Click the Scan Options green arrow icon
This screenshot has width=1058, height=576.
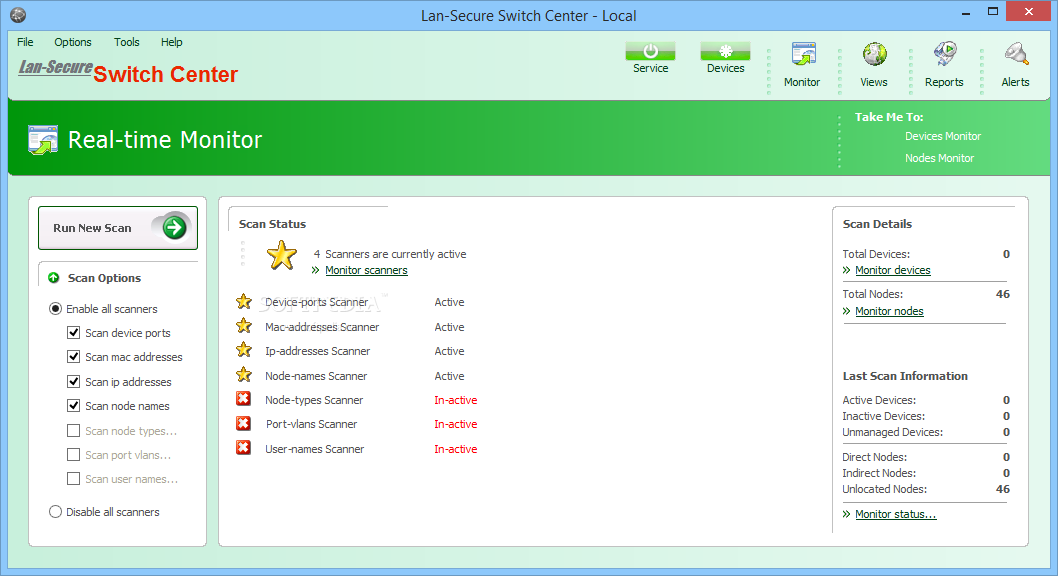pos(53,278)
